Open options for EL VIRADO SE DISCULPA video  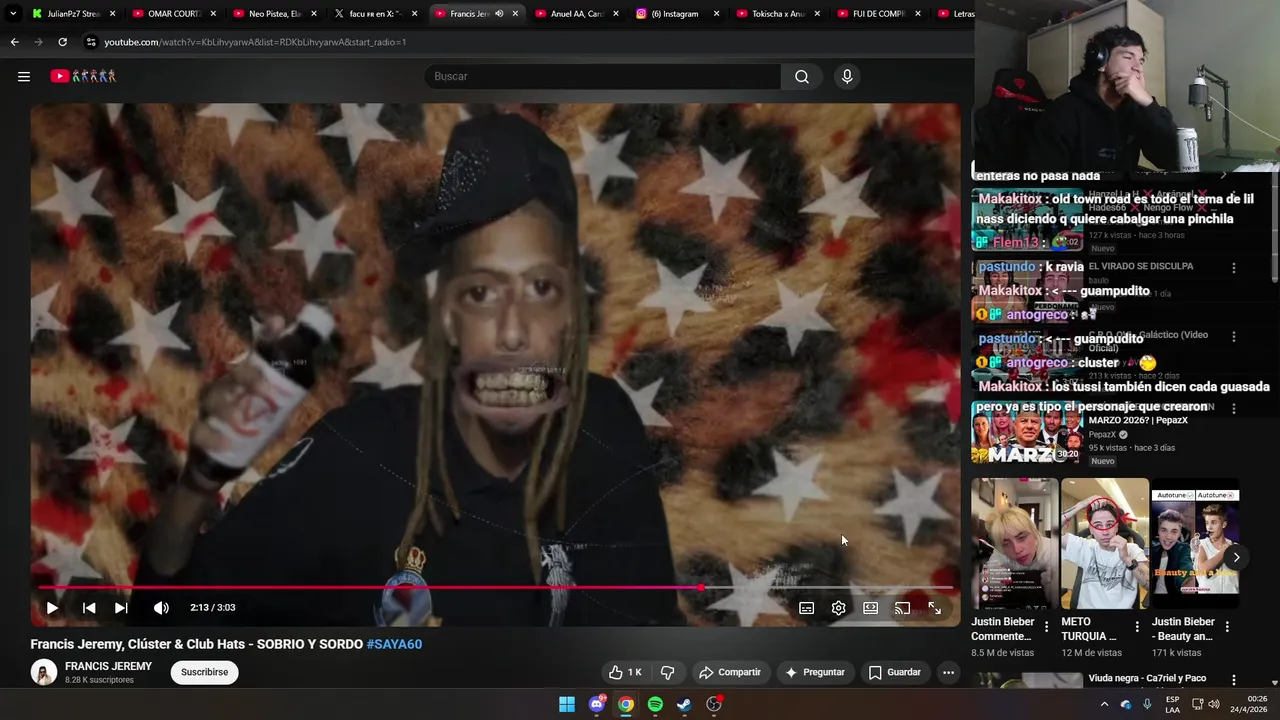(1233, 268)
